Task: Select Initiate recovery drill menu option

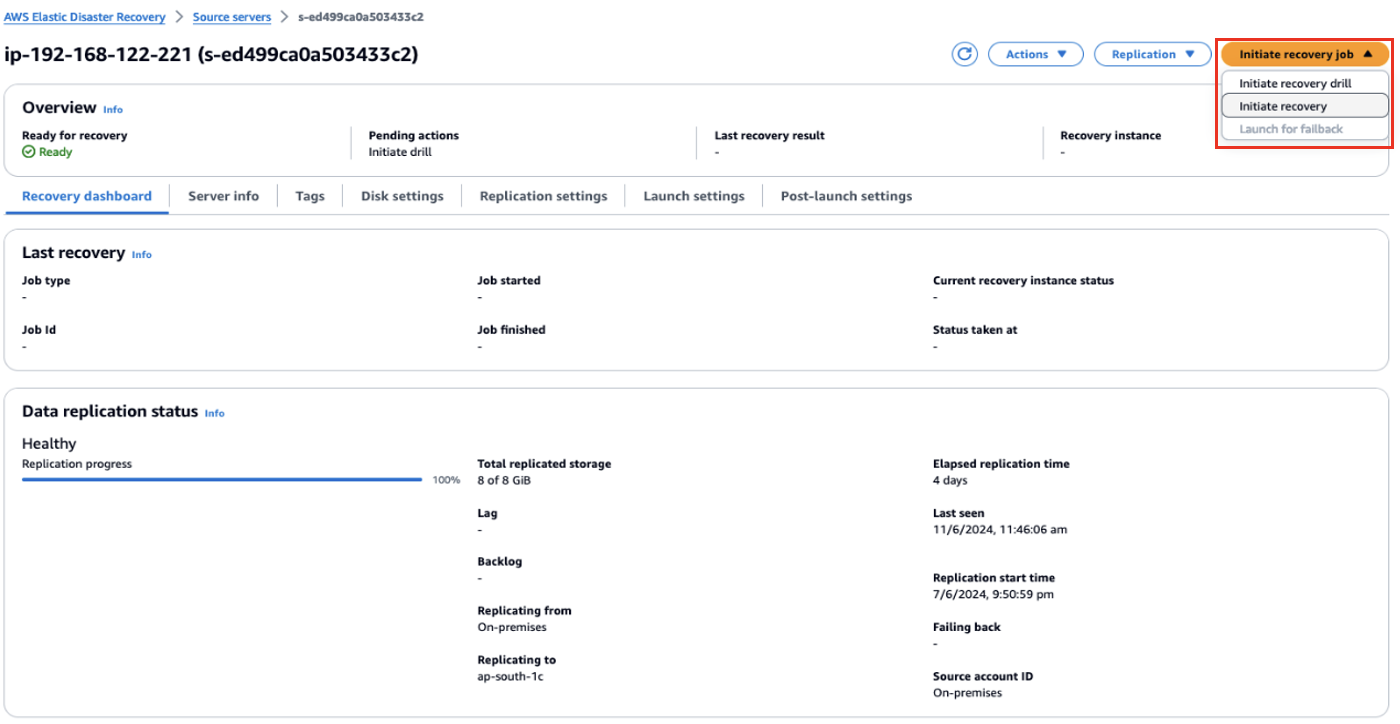Action: (x=1295, y=84)
